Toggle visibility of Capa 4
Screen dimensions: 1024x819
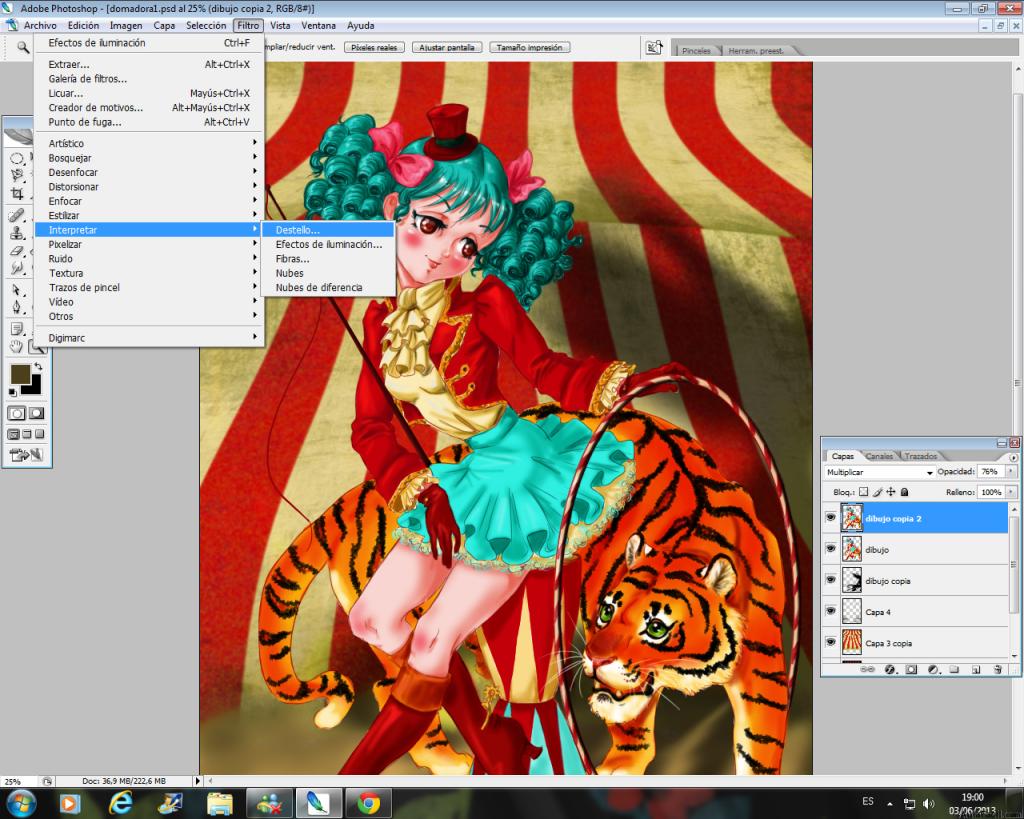(x=831, y=611)
